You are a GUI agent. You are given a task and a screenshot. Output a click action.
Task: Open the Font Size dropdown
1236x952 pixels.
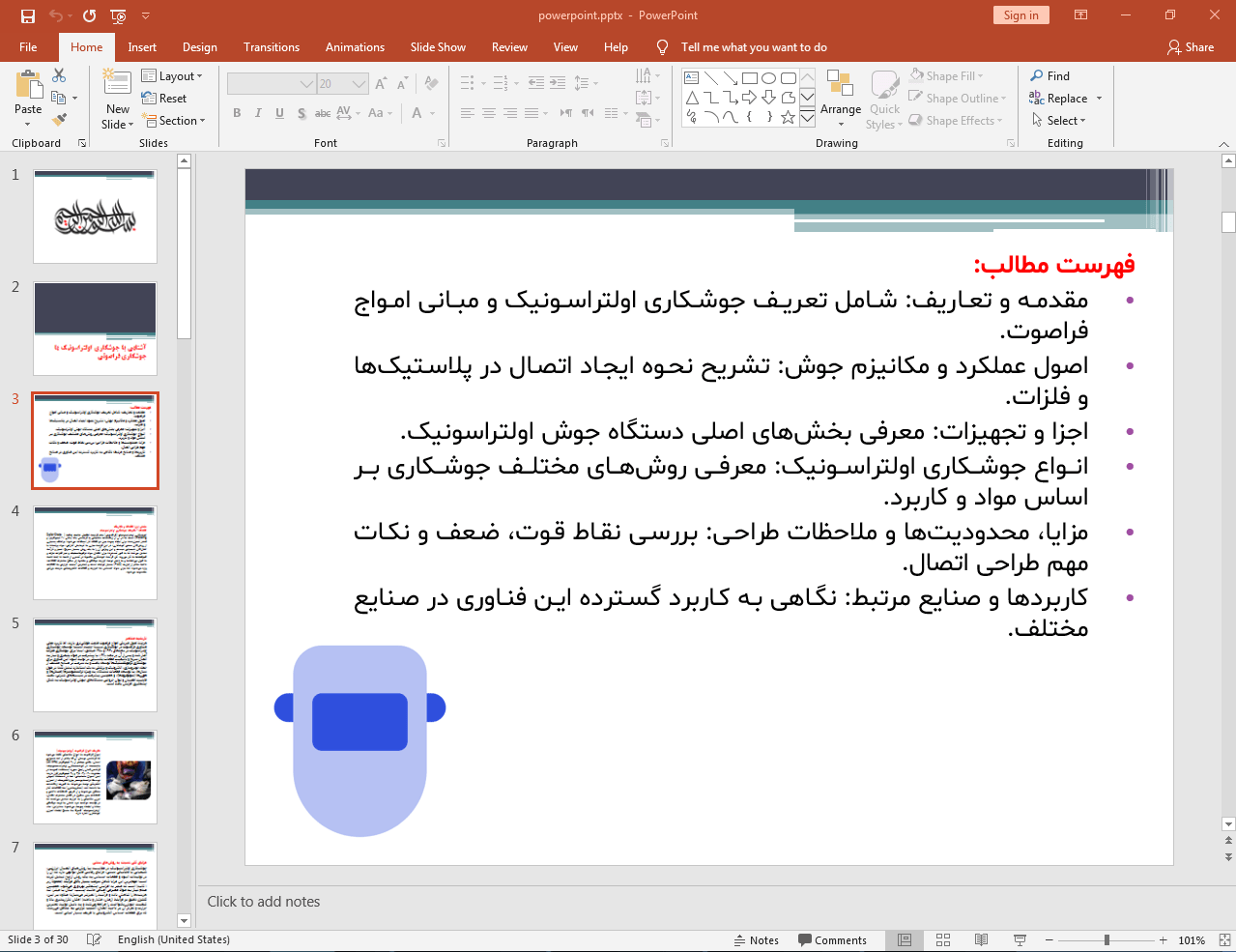pyautogui.click(x=359, y=83)
